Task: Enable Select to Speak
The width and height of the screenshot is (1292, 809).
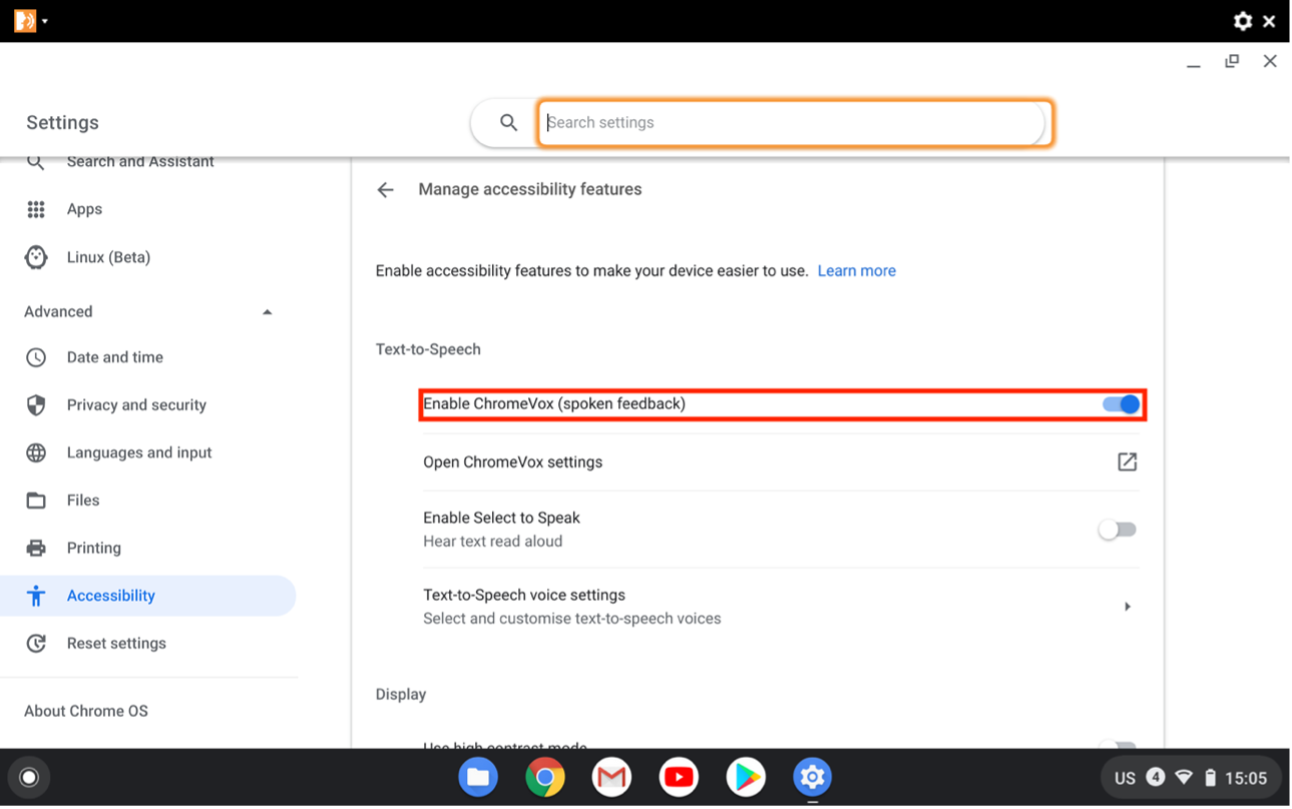Action: tap(1117, 529)
